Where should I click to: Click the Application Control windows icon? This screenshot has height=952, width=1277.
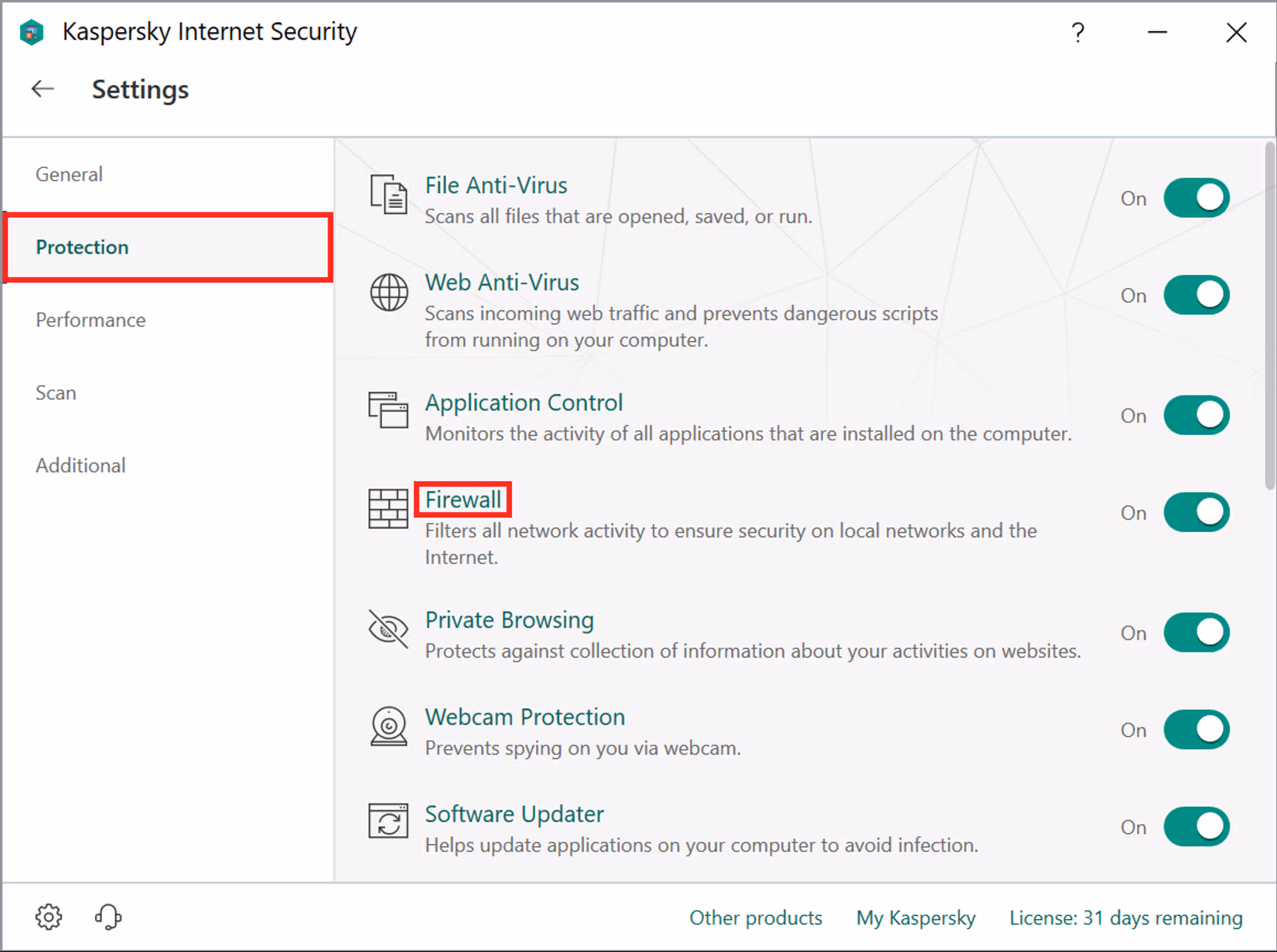click(388, 410)
